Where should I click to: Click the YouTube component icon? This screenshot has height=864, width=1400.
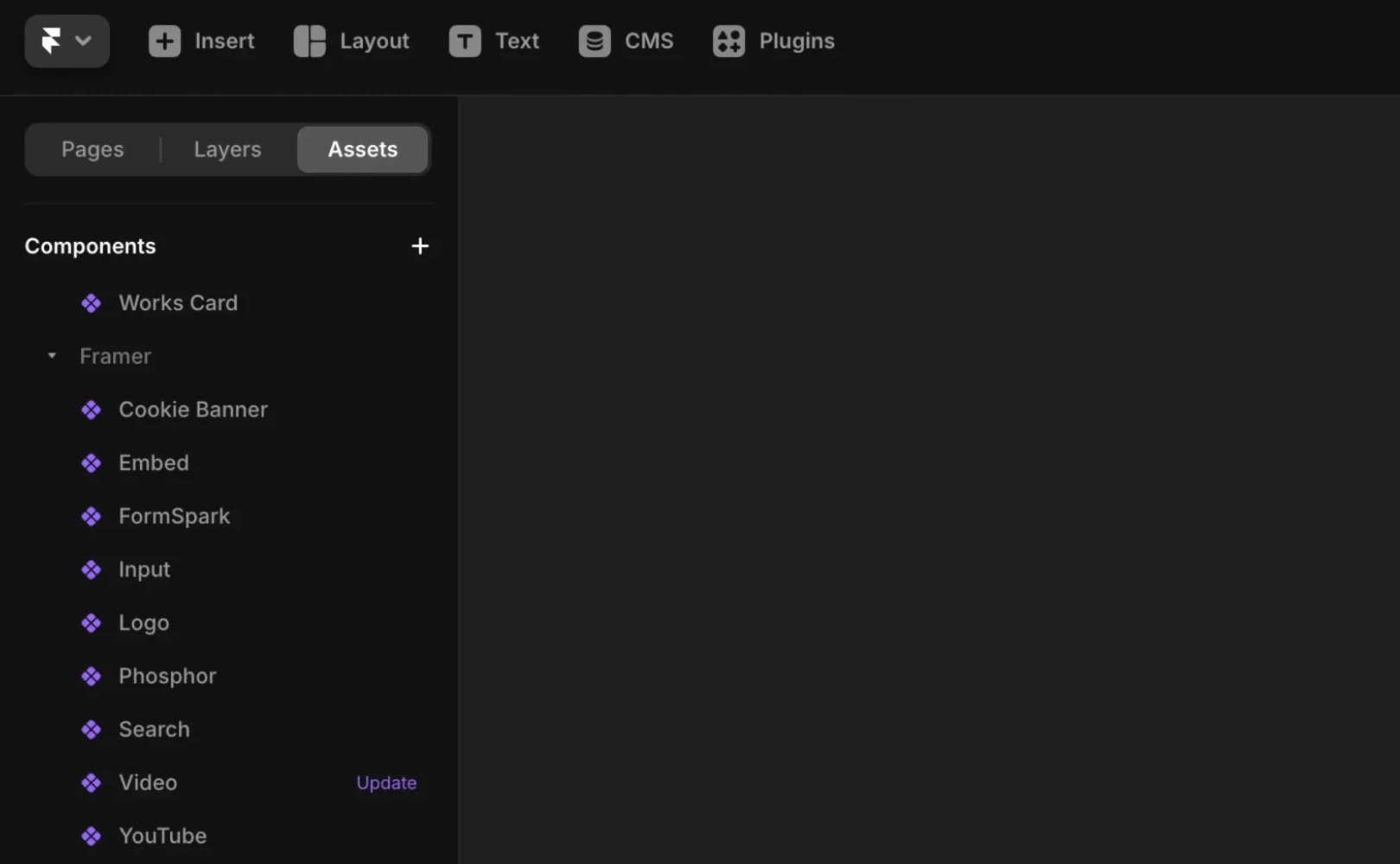pyautogui.click(x=91, y=836)
